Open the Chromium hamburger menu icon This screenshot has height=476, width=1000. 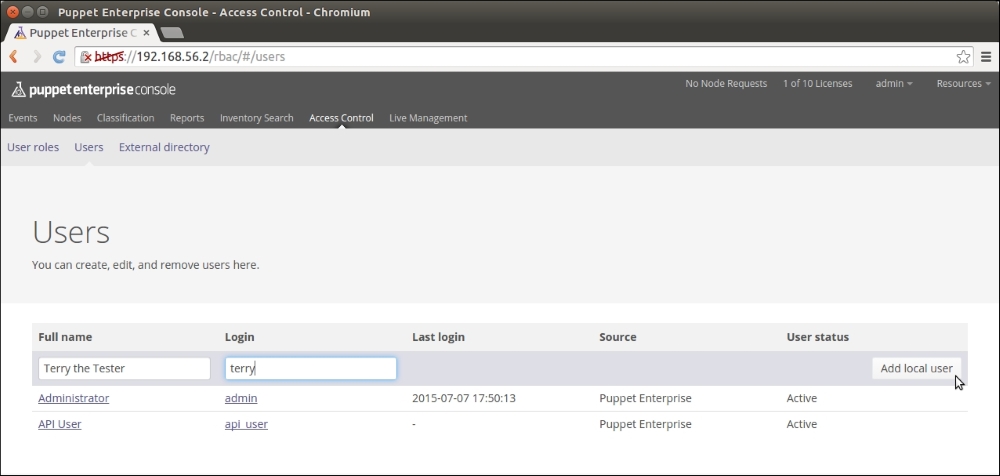[985, 57]
